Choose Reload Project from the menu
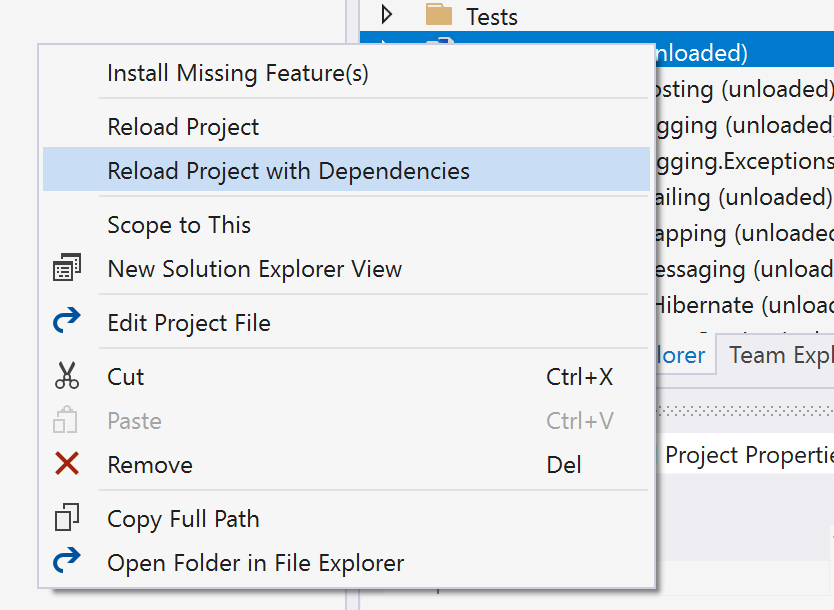The height and width of the screenshot is (610, 834). tap(183, 127)
